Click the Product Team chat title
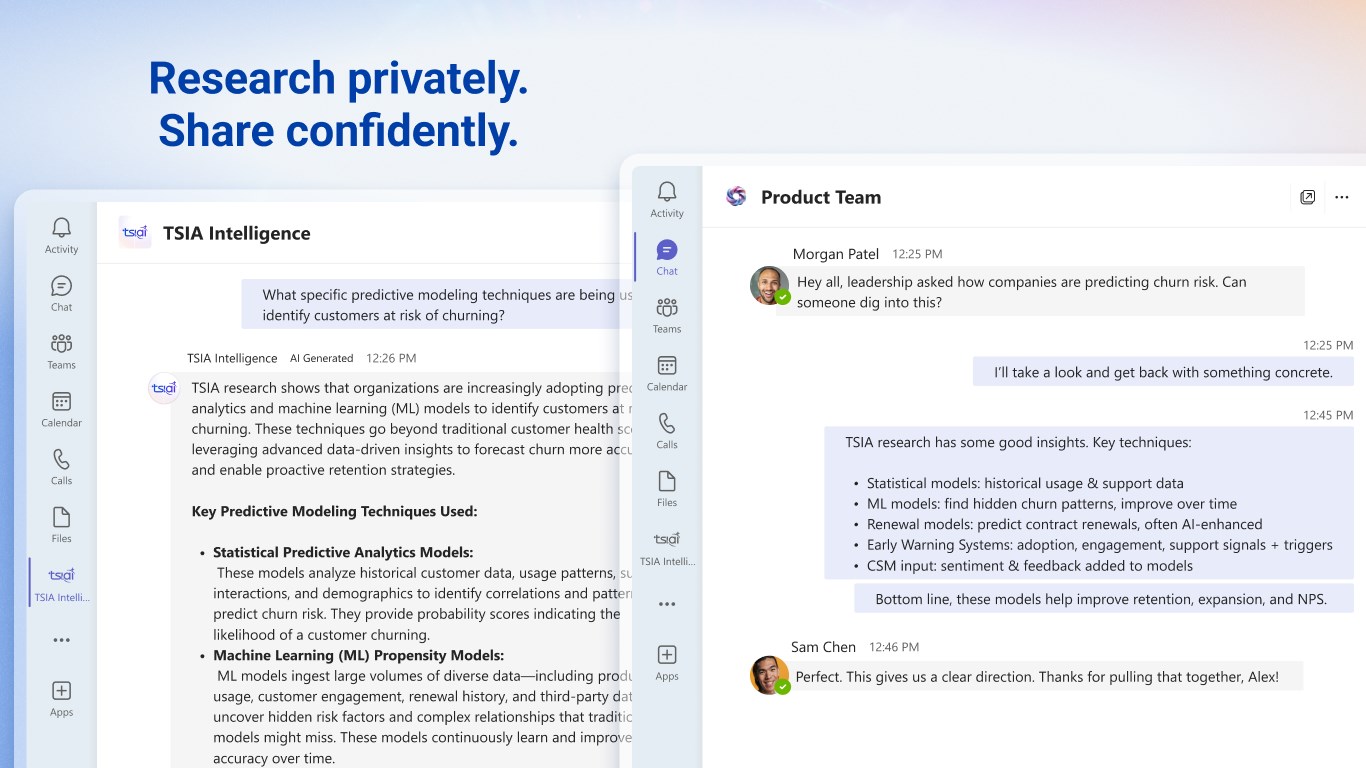This screenshot has width=1366, height=768. coord(821,197)
